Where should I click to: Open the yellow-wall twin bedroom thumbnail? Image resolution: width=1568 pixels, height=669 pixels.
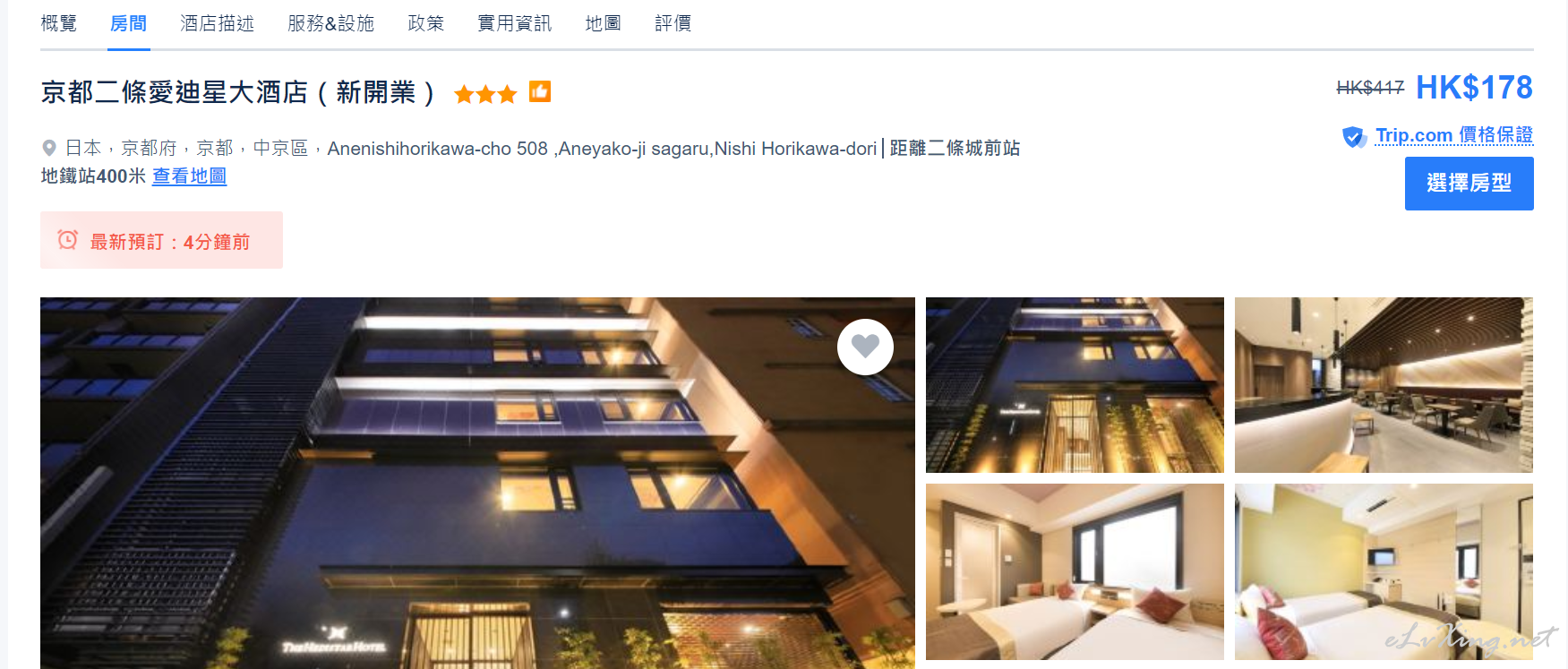[x=1384, y=571]
